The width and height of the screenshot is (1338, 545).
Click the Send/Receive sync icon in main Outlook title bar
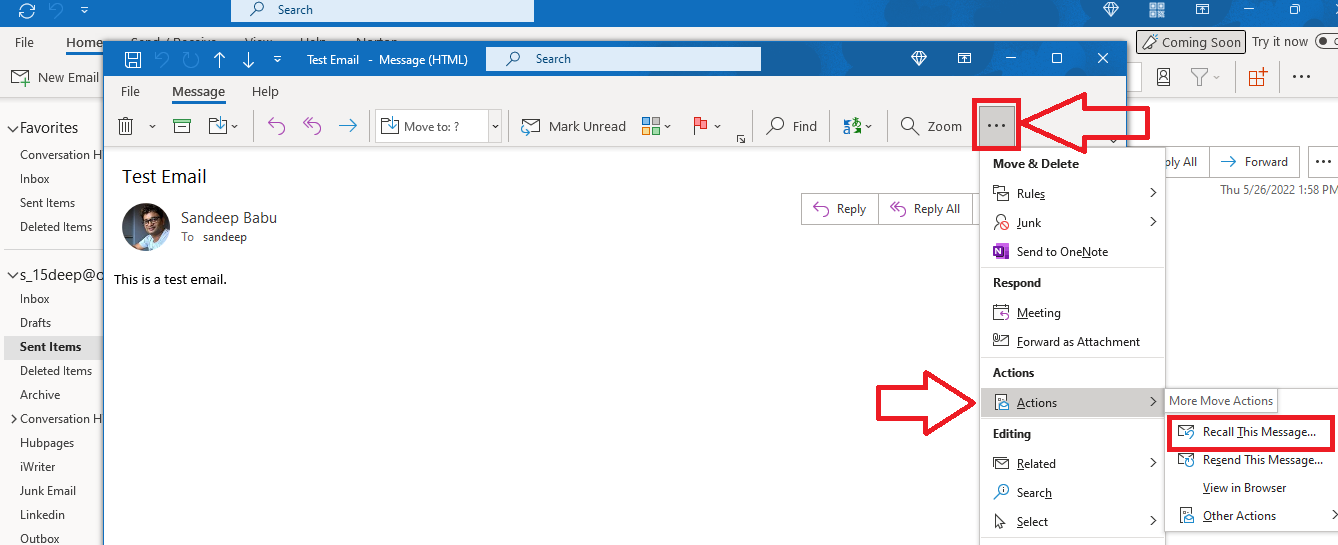click(27, 11)
